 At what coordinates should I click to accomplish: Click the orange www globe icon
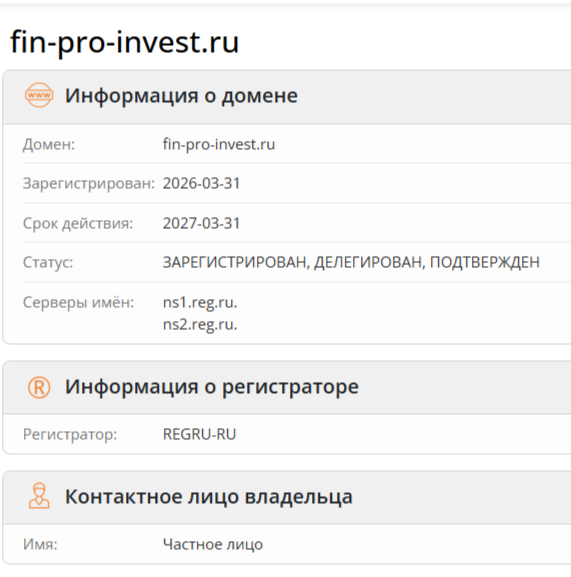[39, 95]
